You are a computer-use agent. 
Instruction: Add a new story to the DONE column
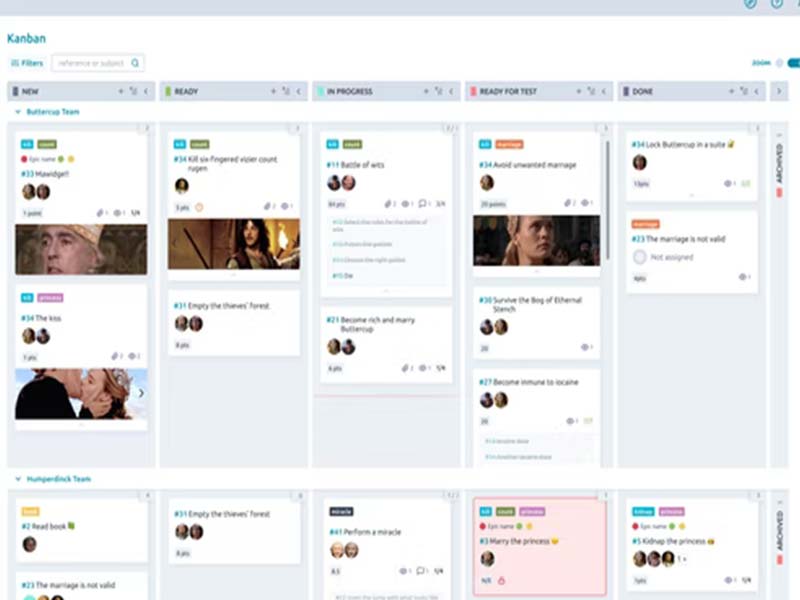pos(731,91)
